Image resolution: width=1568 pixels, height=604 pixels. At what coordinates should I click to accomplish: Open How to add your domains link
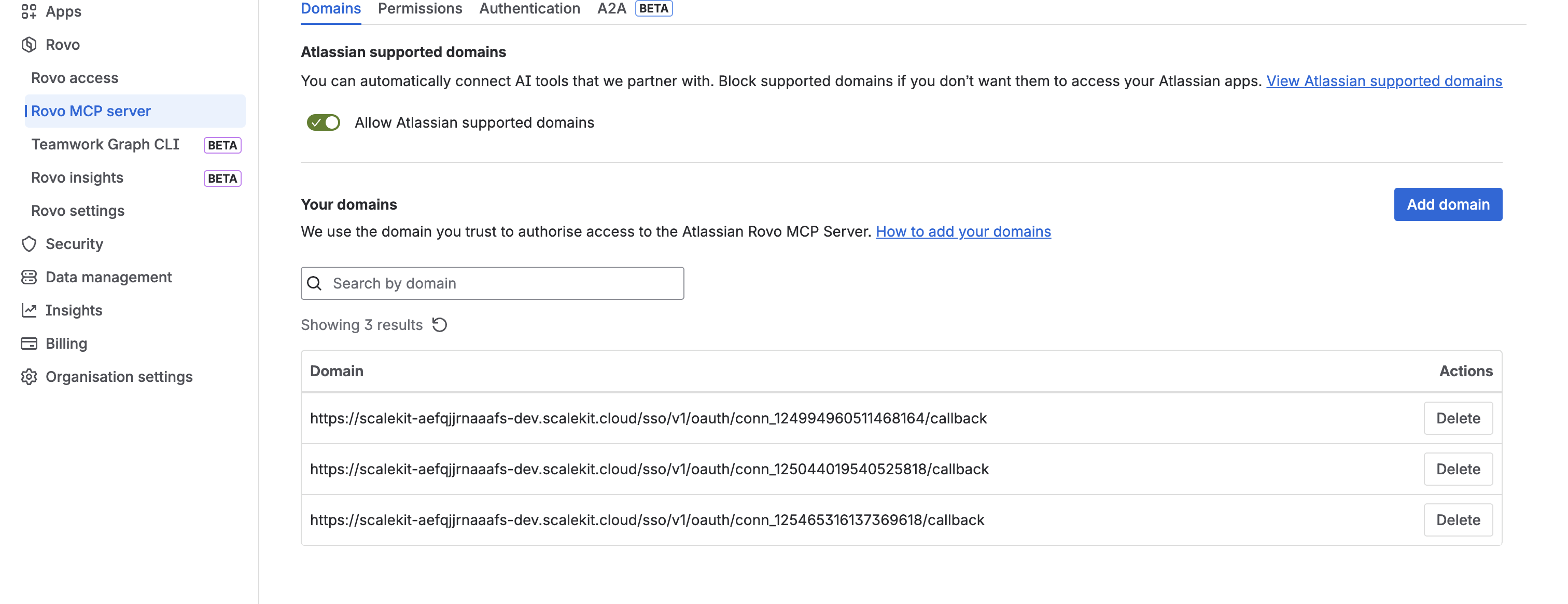pos(963,231)
